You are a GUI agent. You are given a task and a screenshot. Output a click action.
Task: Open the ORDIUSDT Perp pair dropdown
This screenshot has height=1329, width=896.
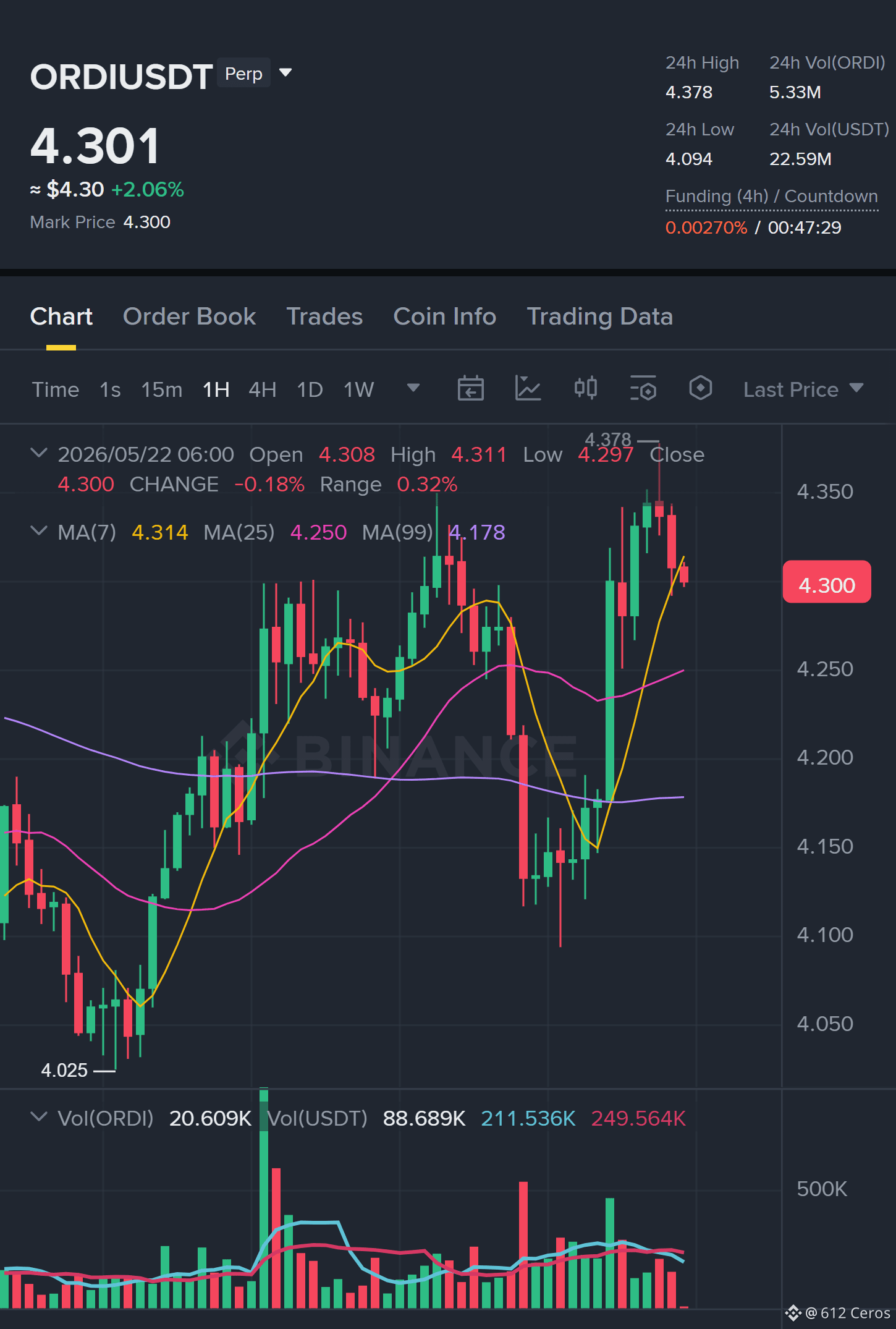point(285,73)
